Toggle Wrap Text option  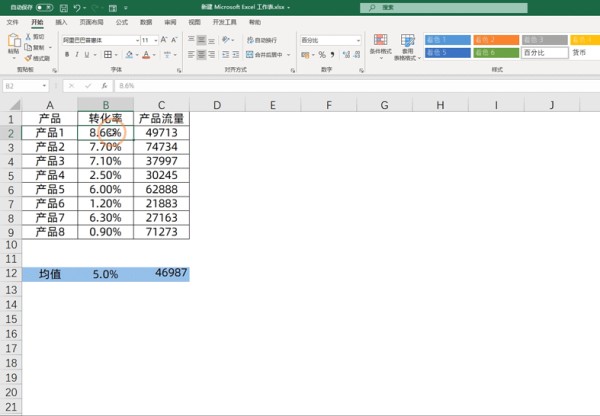262,40
